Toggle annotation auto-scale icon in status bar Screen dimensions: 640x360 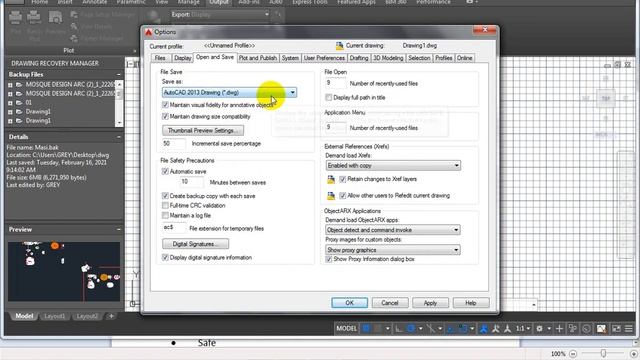(496, 328)
